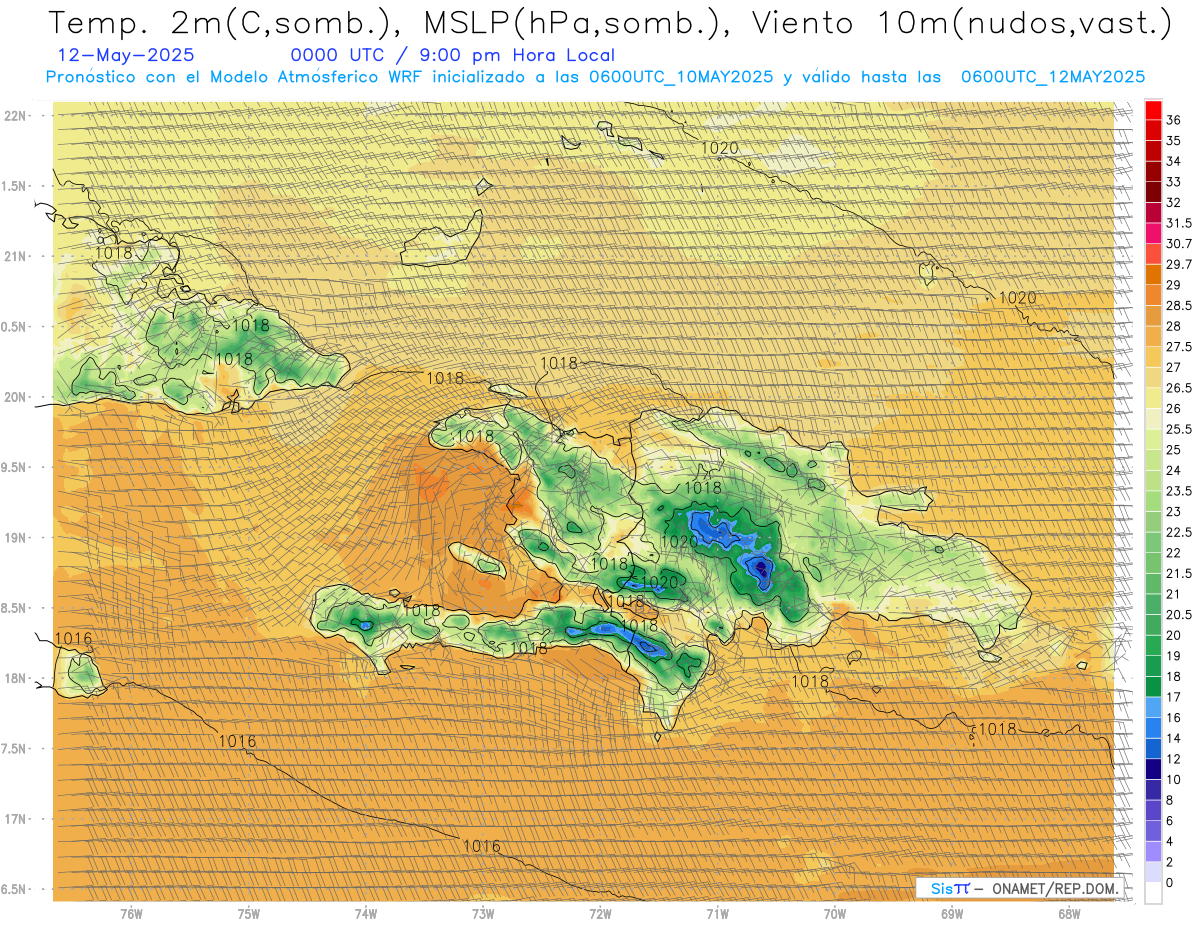The width and height of the screenshot is (1200, 927).
Task: Click legend value '4'
Action: (x=1170, y=841)
